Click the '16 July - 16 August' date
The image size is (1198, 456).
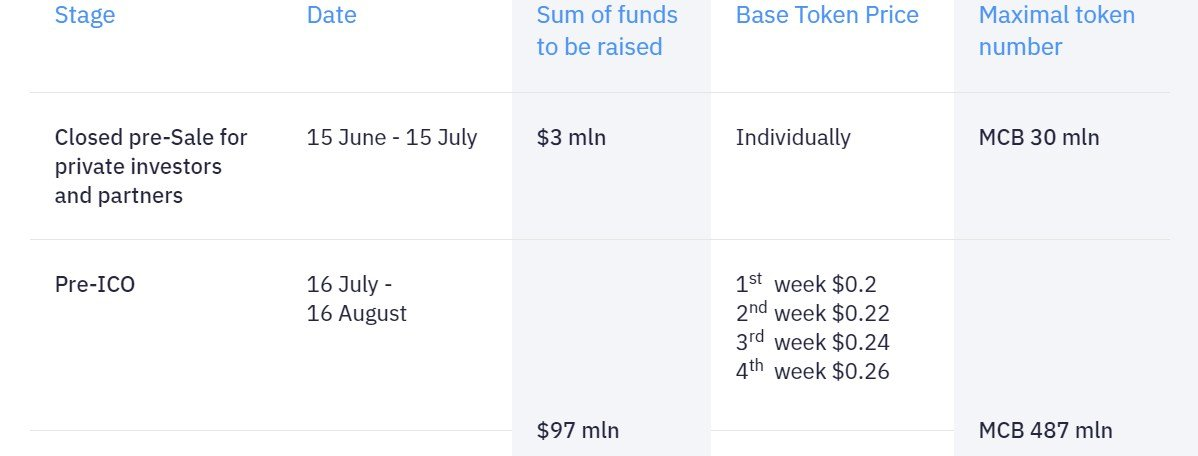pyautogui.click(x=357, y=299)
